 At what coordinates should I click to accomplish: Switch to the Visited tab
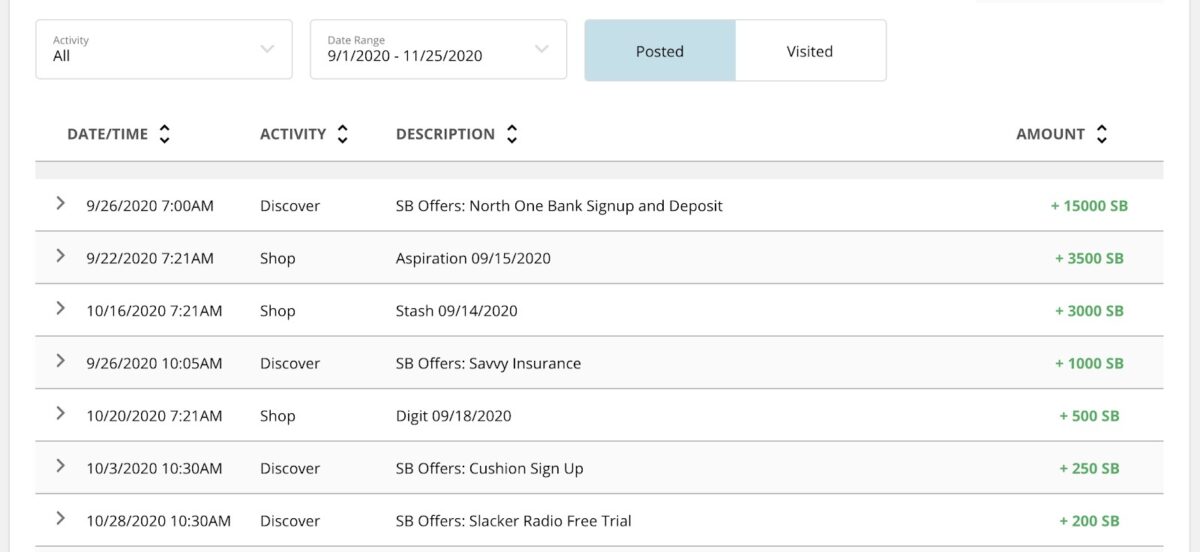810,51
